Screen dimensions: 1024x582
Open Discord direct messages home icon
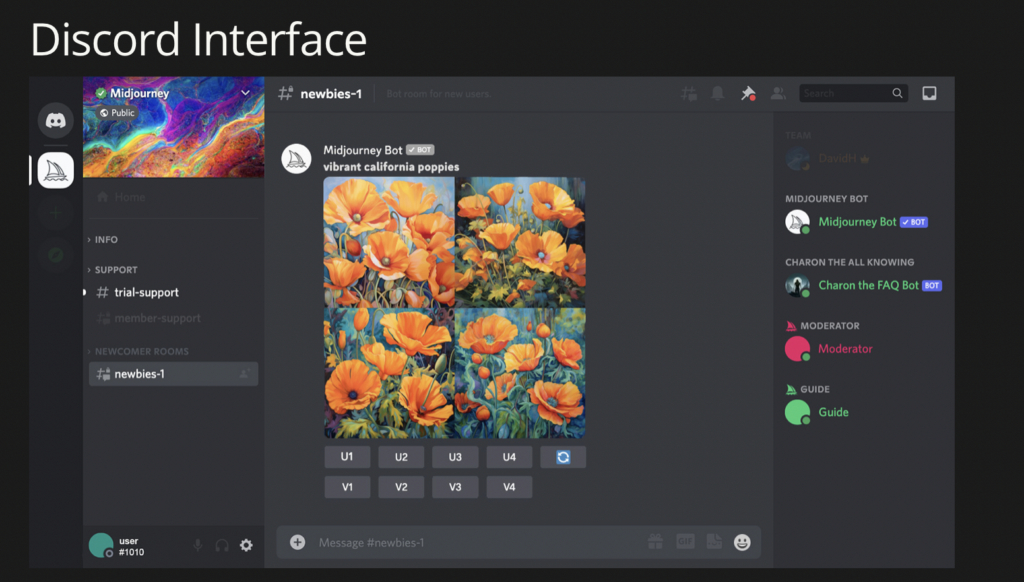(x=56, y=120)
